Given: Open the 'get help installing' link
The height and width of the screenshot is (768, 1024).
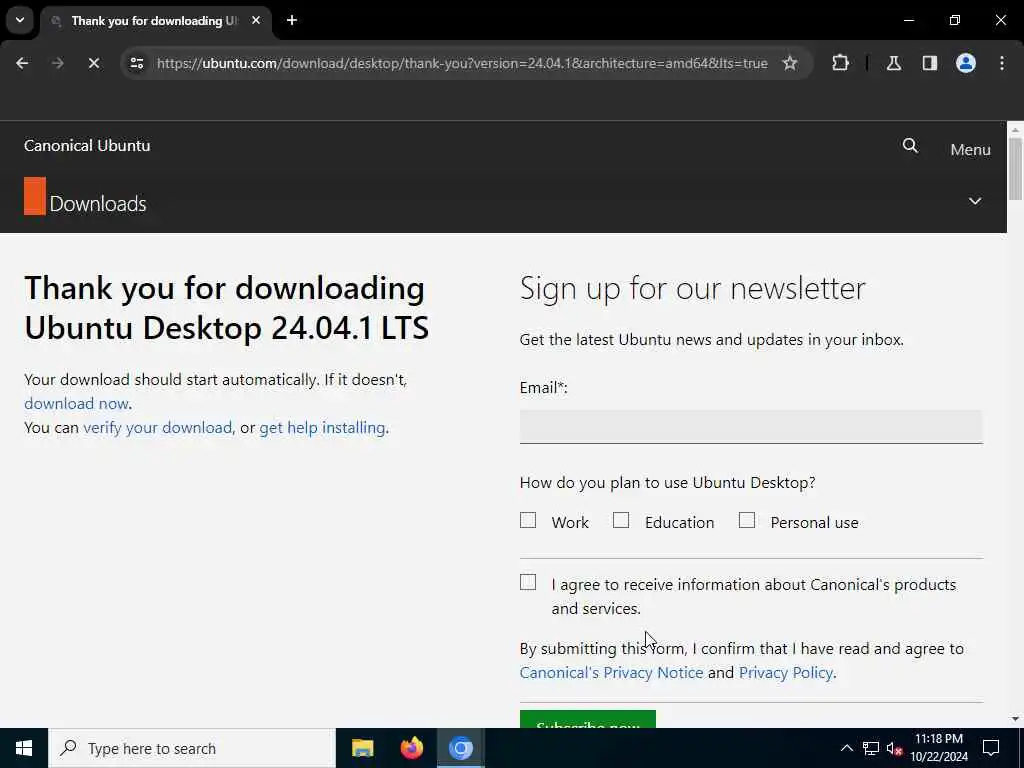Looking at the screenshot, I should coord(322,428).
